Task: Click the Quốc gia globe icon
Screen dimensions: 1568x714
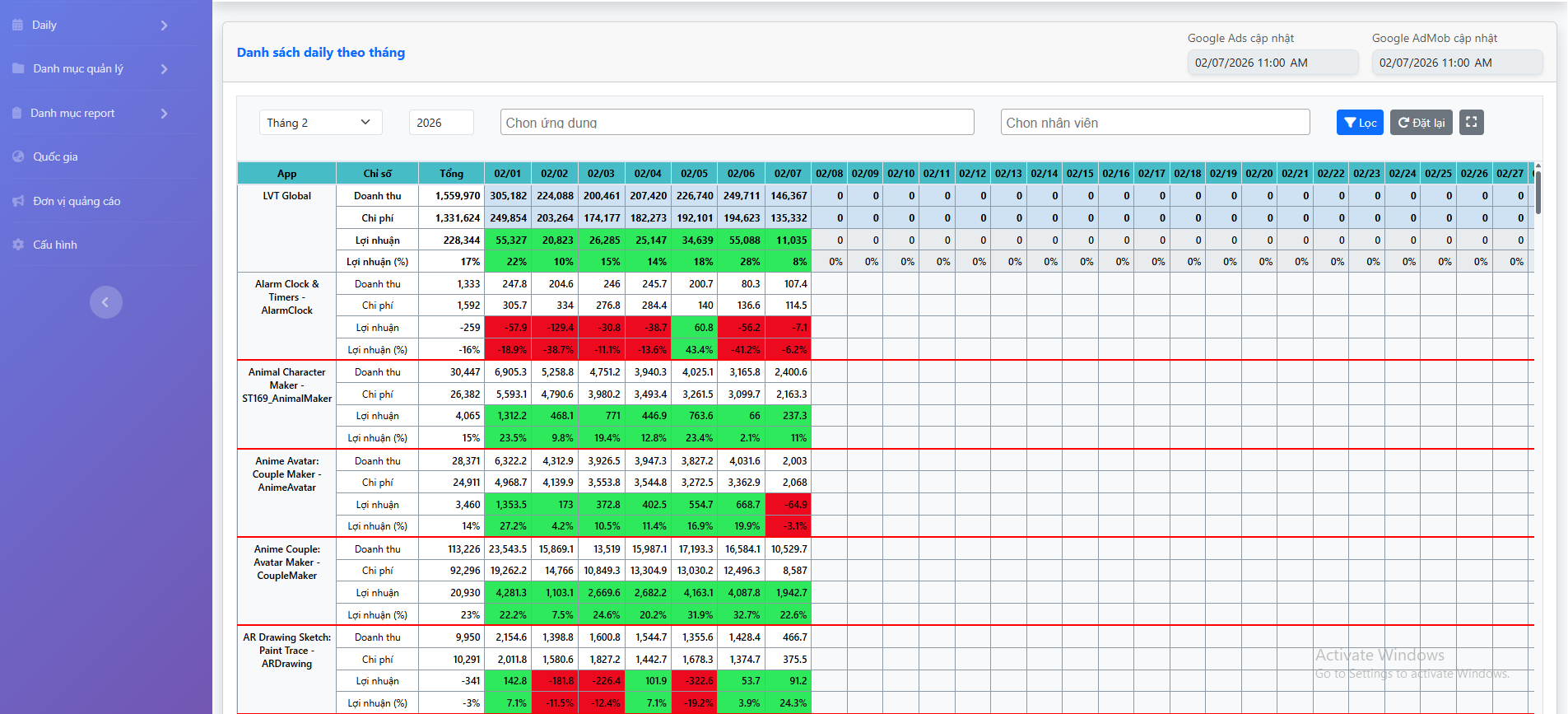Action: click(18, 156)
